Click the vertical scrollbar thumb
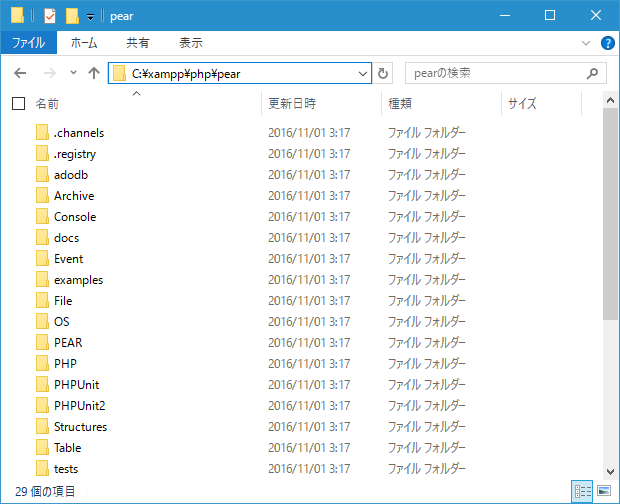 pos(610,214)
